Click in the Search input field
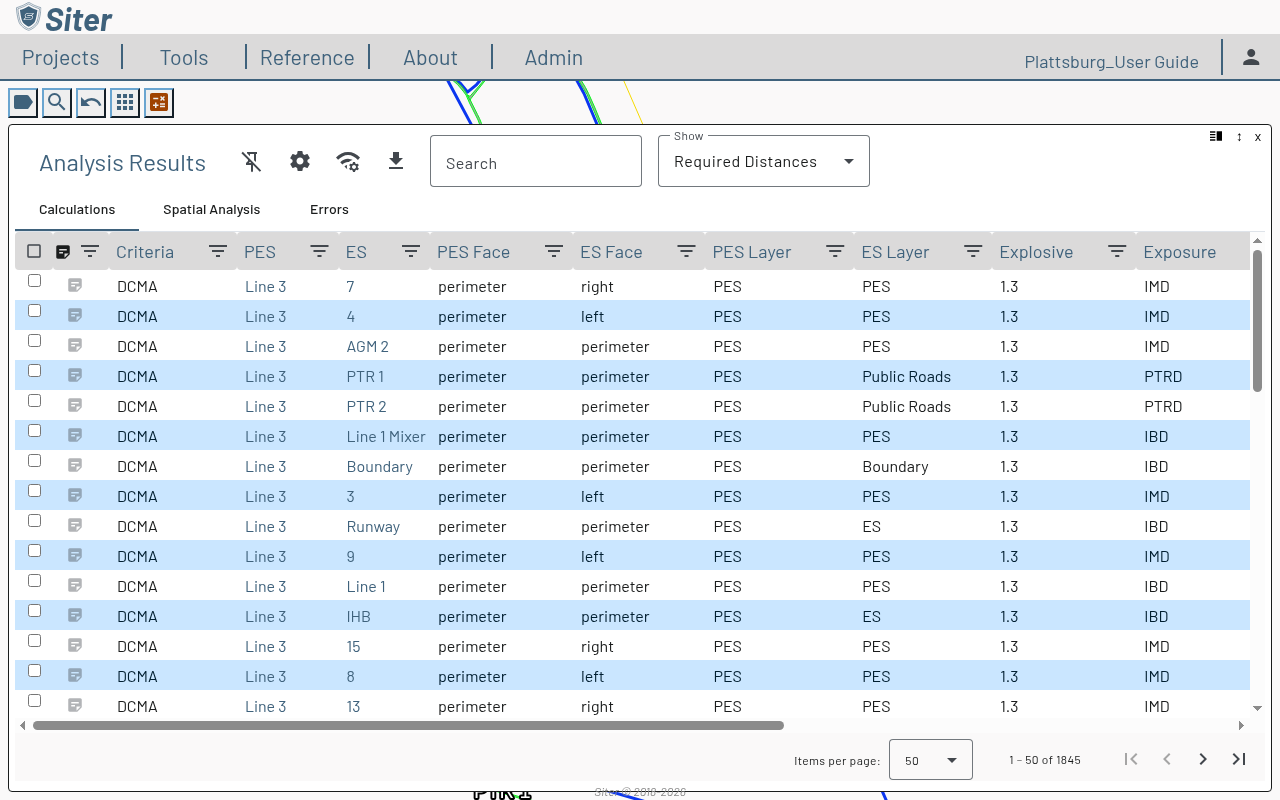 pos(536,161)
